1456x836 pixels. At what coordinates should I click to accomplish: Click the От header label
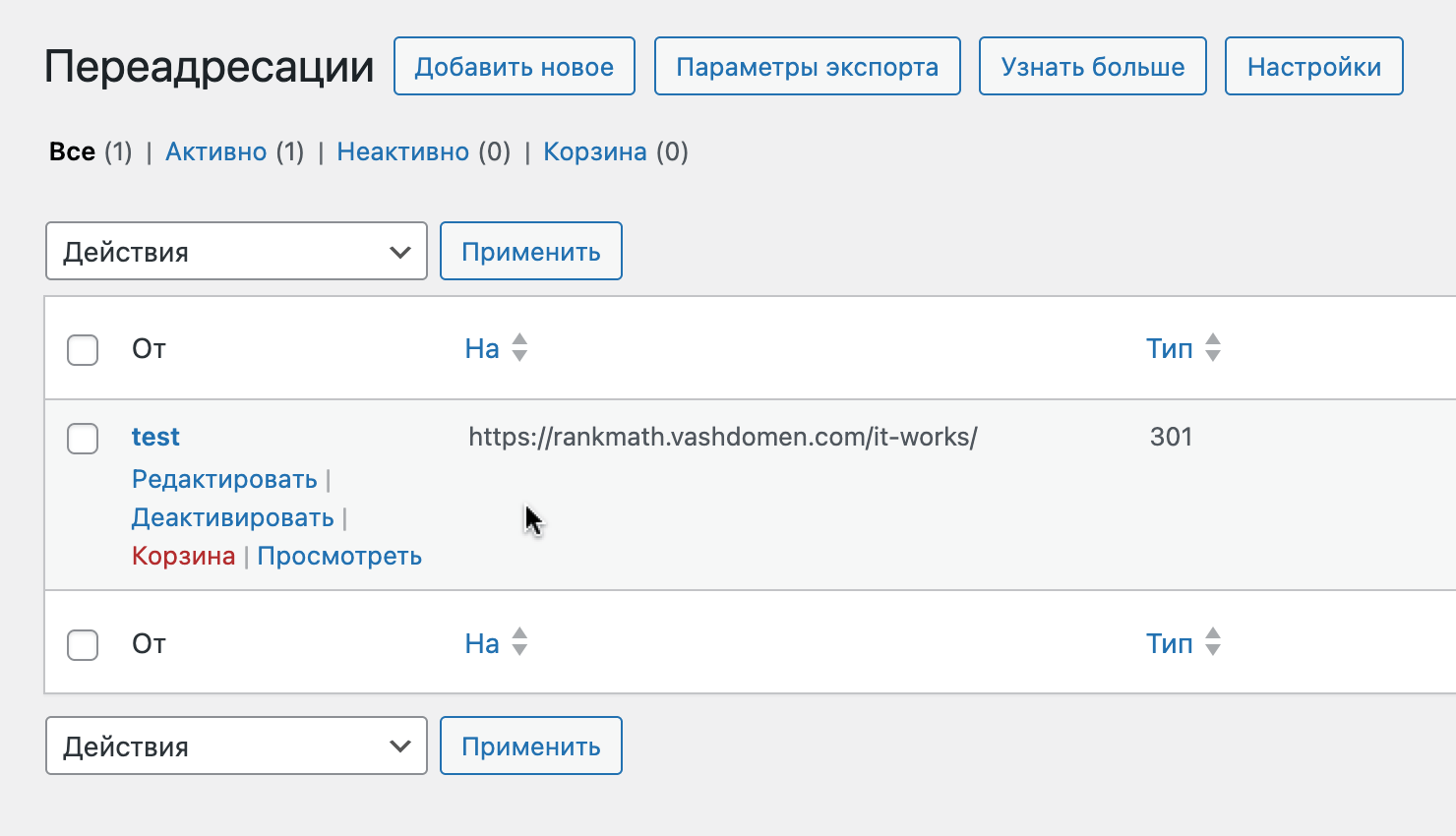(x=149, y=348)
